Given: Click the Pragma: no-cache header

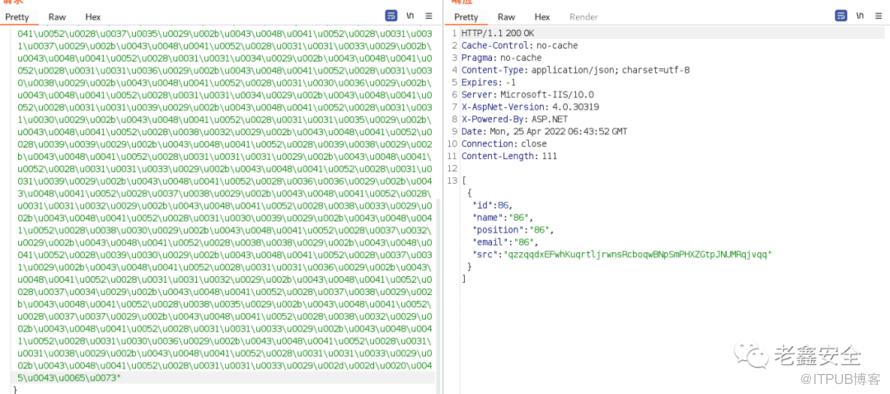Looking at the screenshot, I should coord(501,58).
